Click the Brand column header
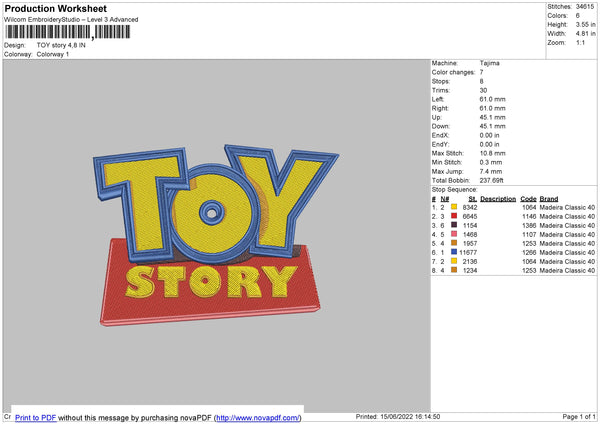The image size is (600, 424). point(549,199)
